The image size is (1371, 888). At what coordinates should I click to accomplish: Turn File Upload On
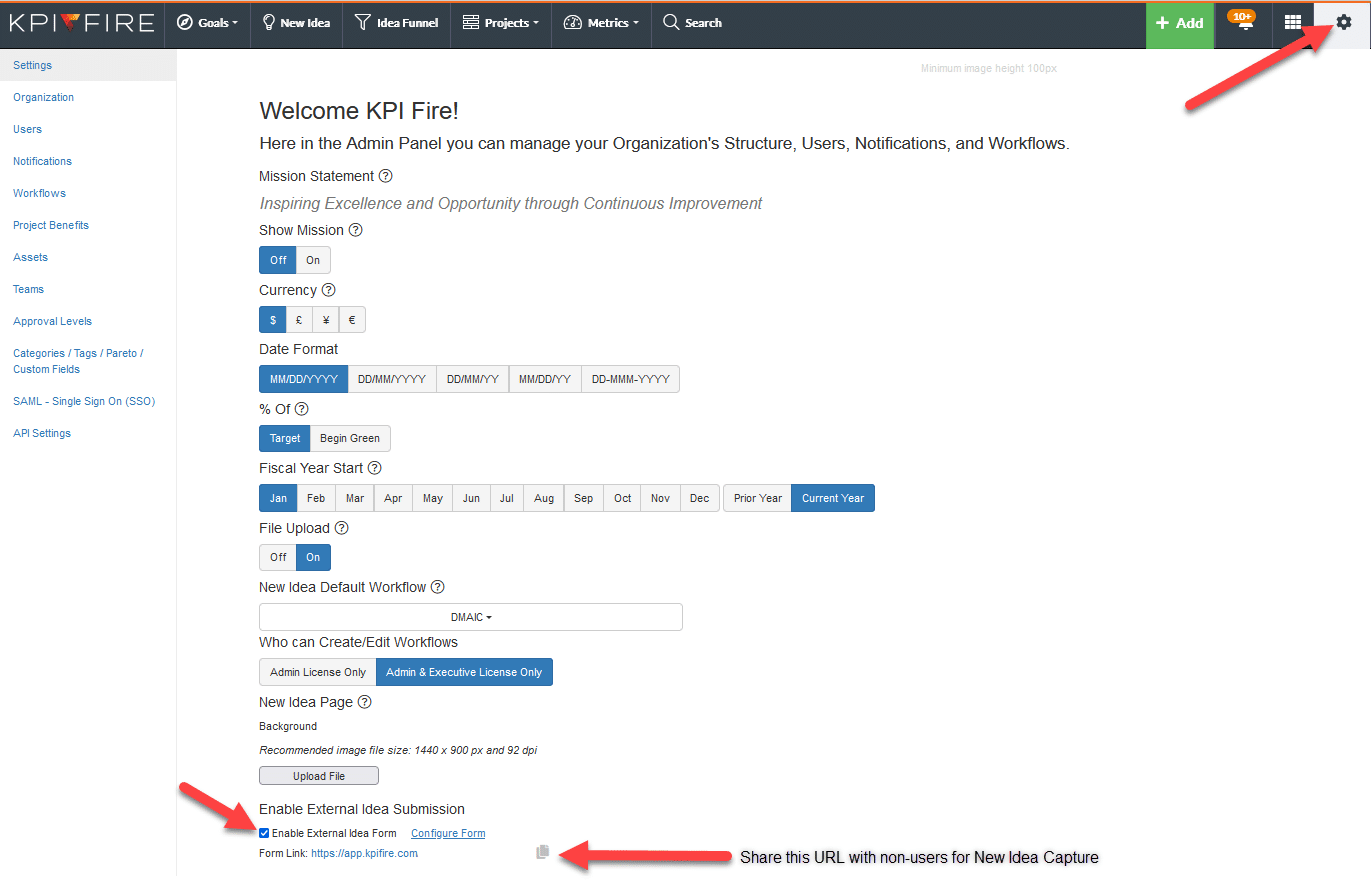(314, 557)
